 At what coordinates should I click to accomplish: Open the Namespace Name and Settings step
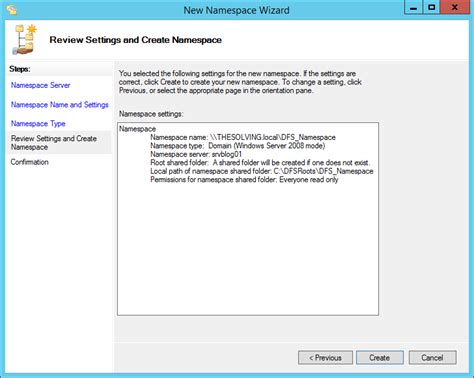[x=59, y=105]
